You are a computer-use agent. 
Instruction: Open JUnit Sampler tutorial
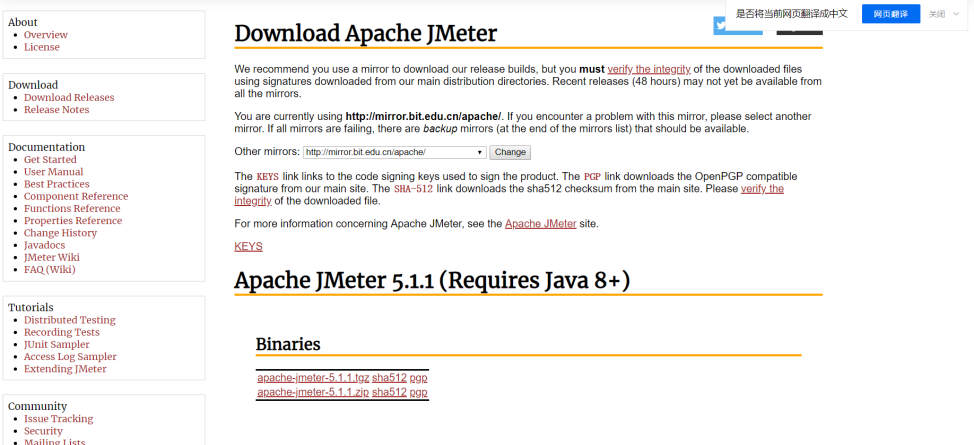(x=57, y=344)
